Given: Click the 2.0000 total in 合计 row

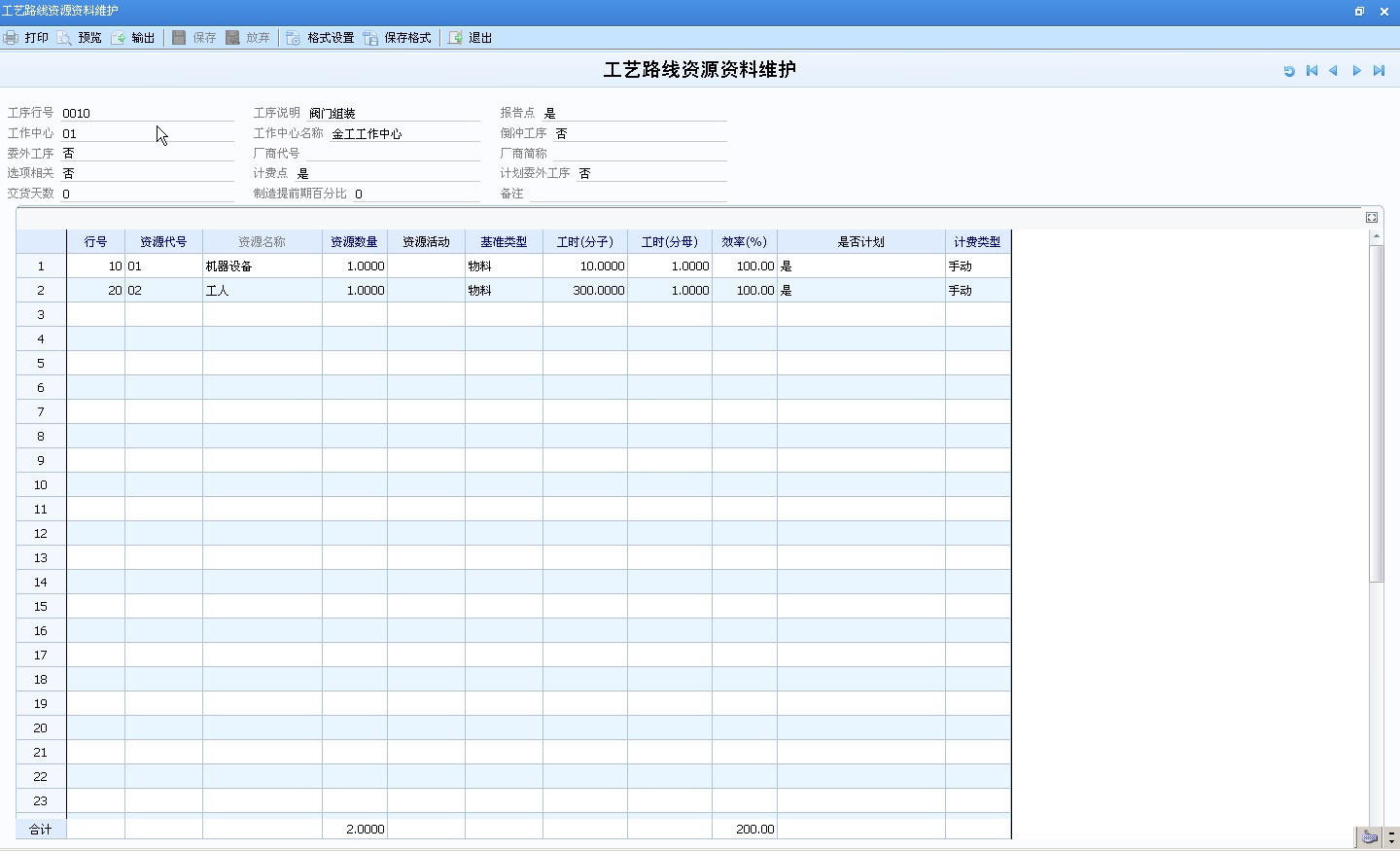Looking at the screenshot, I should (355, 830).
